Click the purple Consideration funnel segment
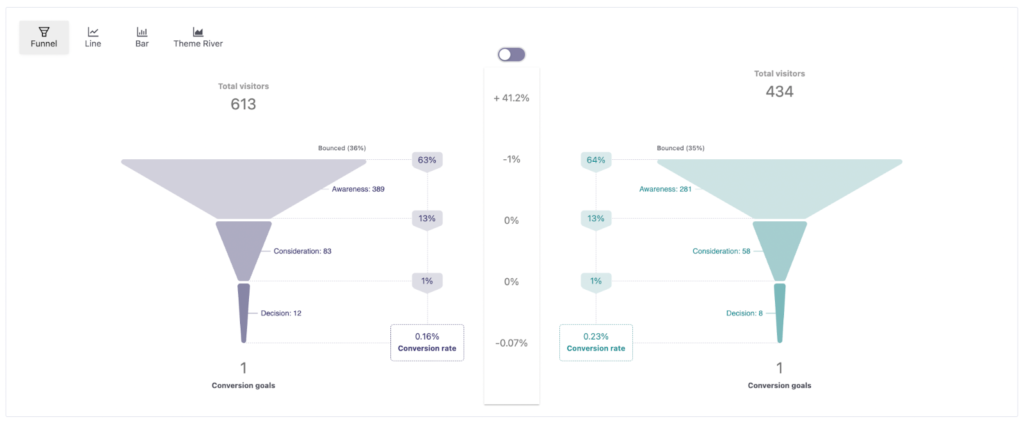This screenshot has height=424, width=1024. tap(243, 248)
